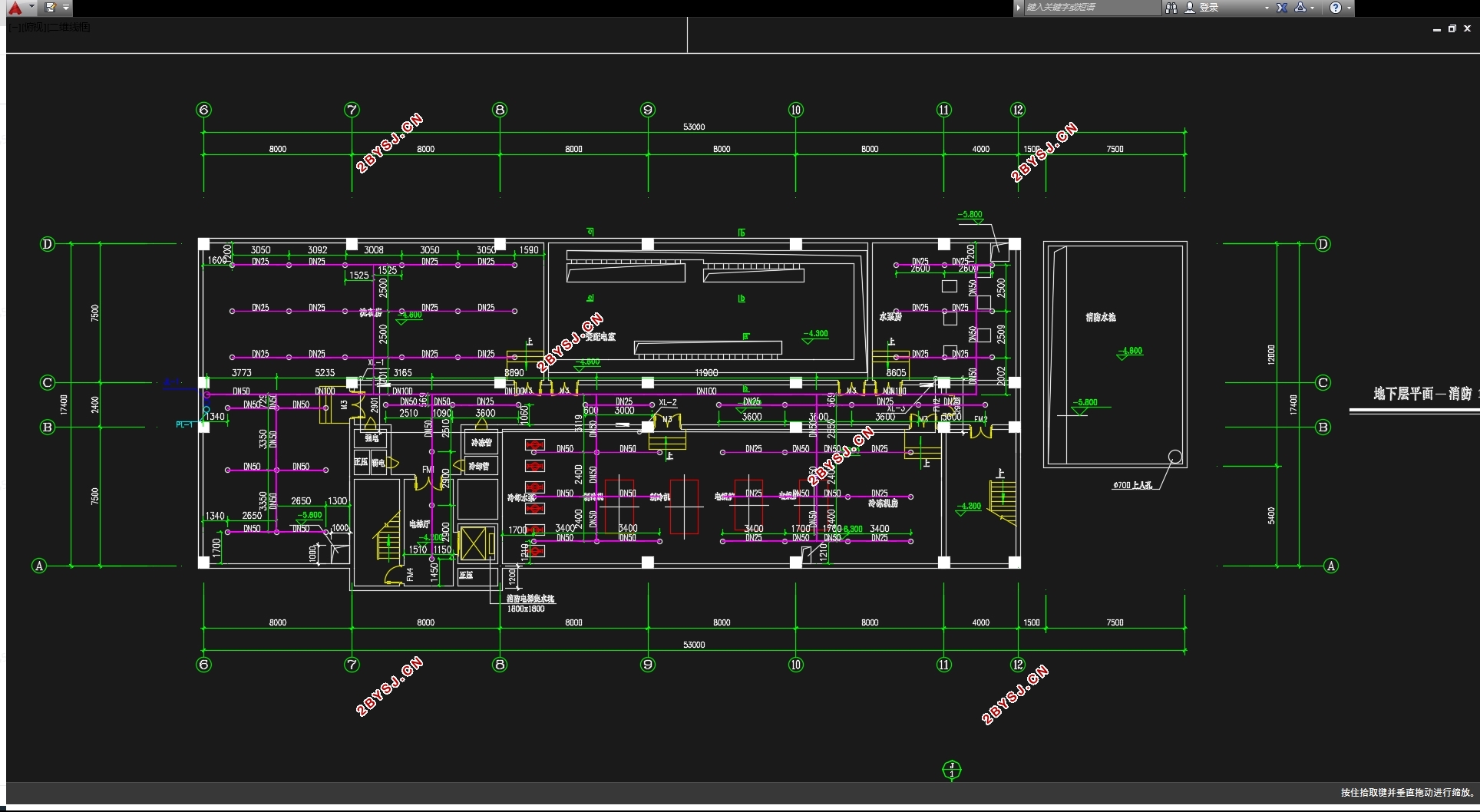Expand the arrow beside the AutoCAD logo
Viewport: 1480px width, 812px height.
pos(31,7)
